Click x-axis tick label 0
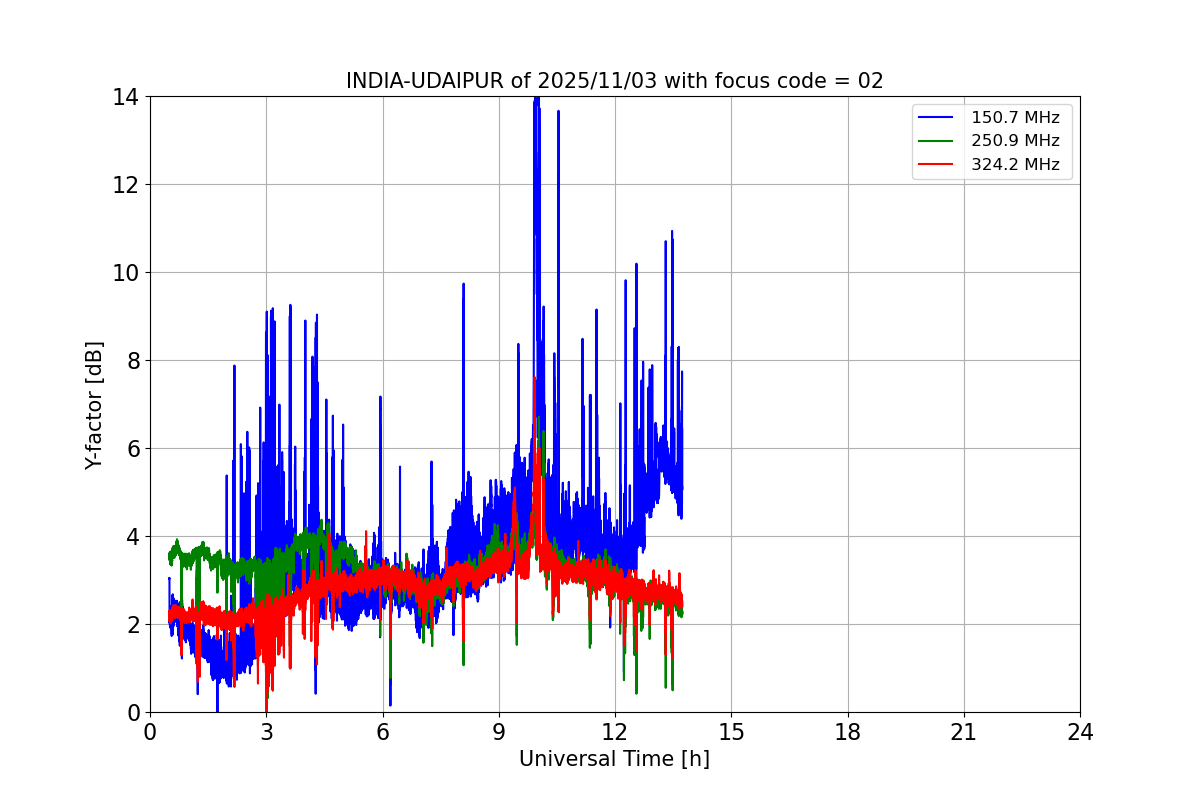 tap(150, 732)
